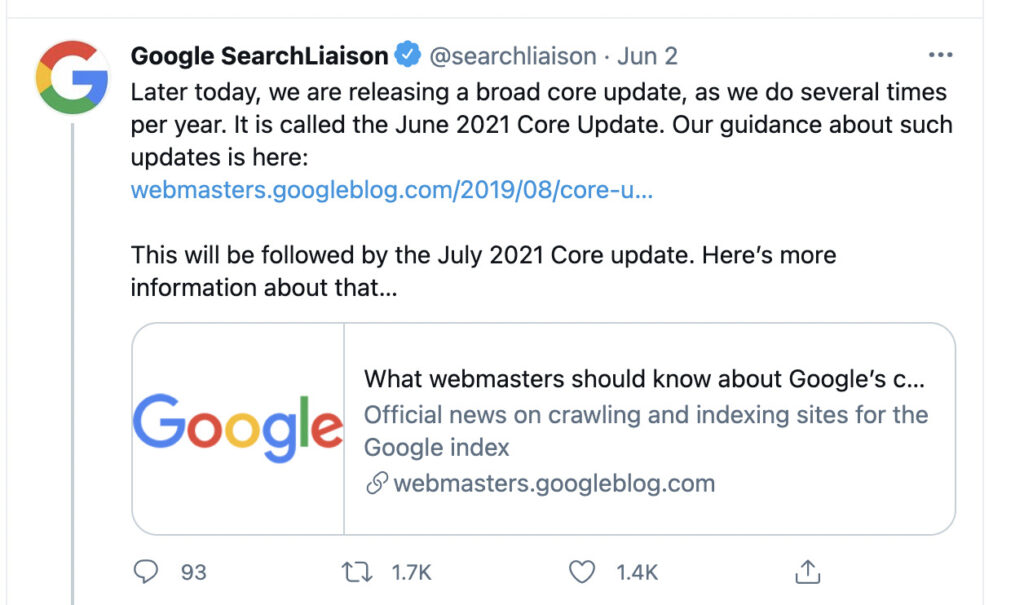Click the blue verified badge
The image size is (1024, 605).
(408, 56)
